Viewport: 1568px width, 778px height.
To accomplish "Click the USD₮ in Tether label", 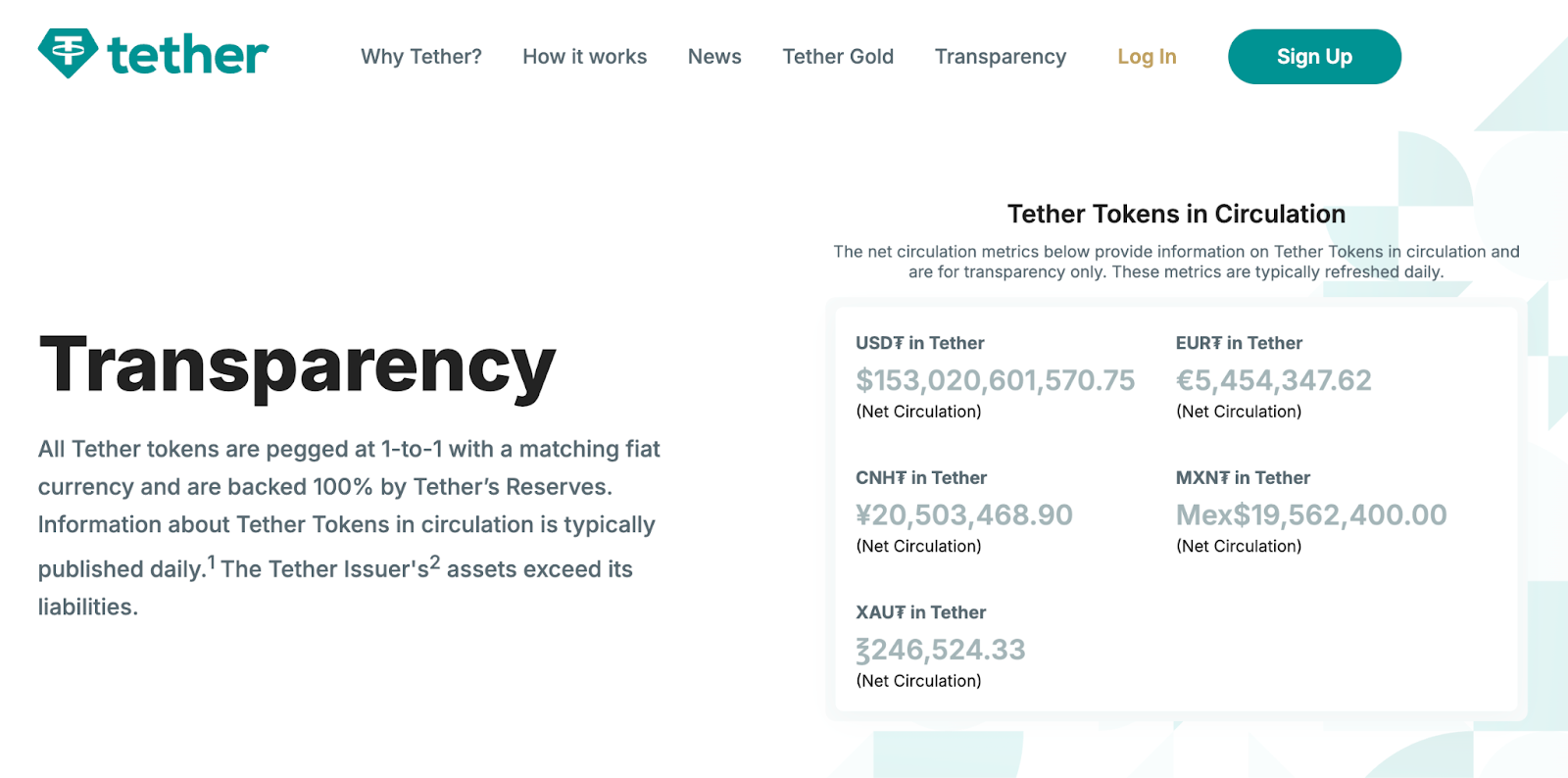I will click(x=919, y=343).
